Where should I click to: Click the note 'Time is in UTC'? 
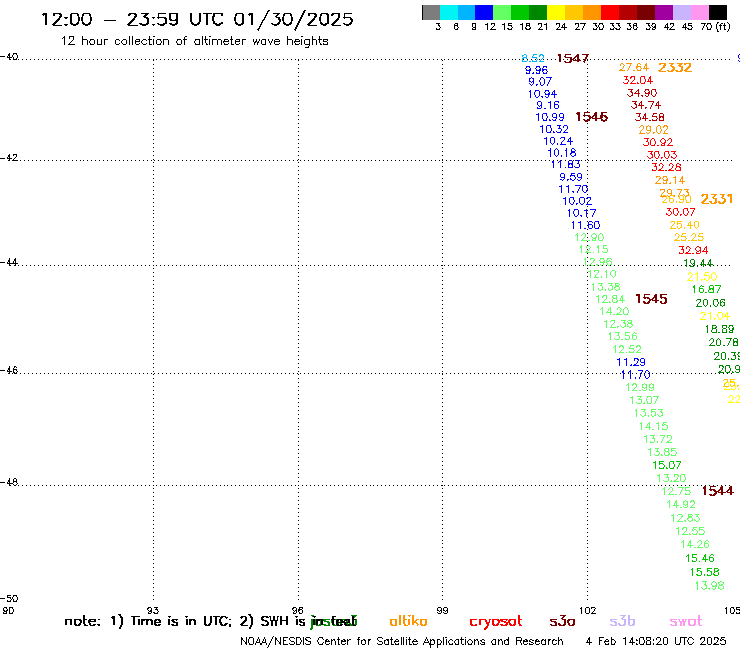click(181, 621)
